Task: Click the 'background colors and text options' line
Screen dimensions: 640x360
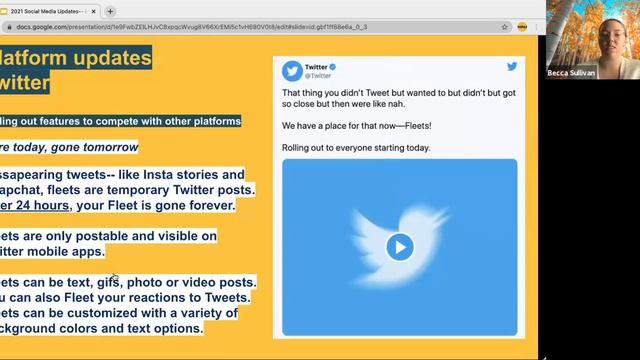Action: (101, 329)
